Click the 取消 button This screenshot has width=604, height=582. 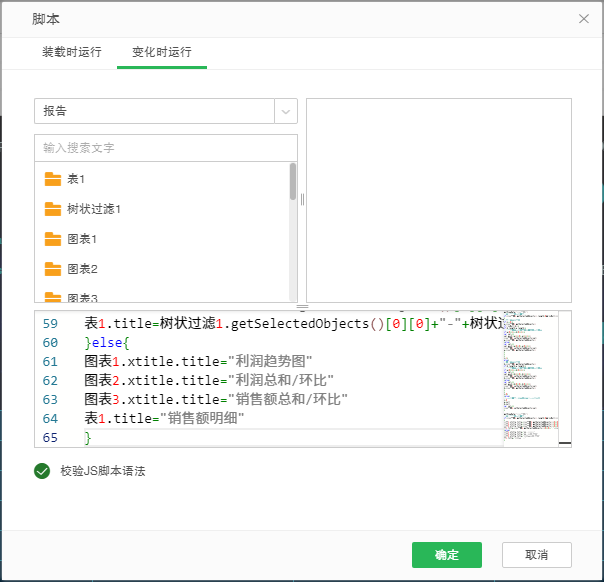click(x=537, y=555)
